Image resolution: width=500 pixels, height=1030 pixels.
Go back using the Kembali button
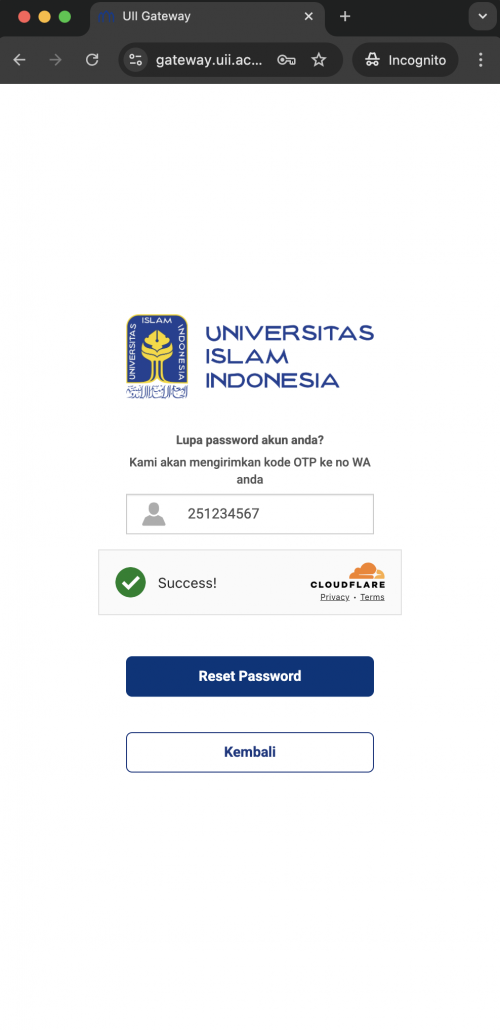[x=250, y=752]
